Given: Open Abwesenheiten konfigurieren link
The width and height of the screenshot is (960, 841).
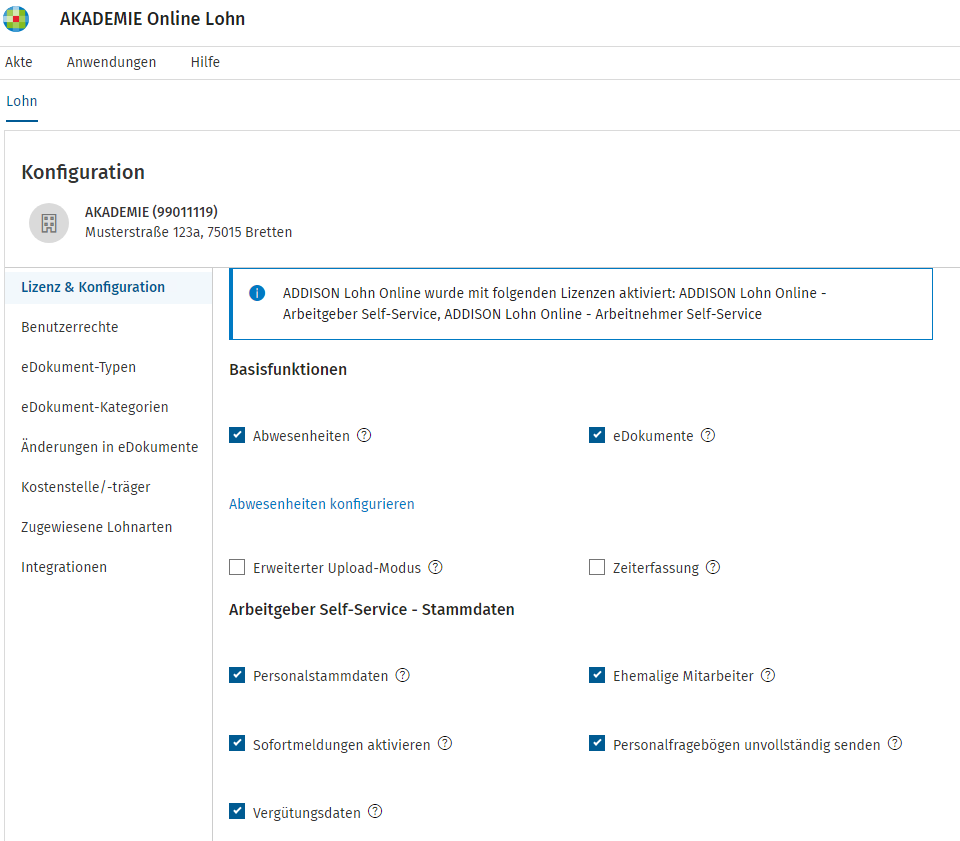Looking at the screenshot, I should coord(321,504).
